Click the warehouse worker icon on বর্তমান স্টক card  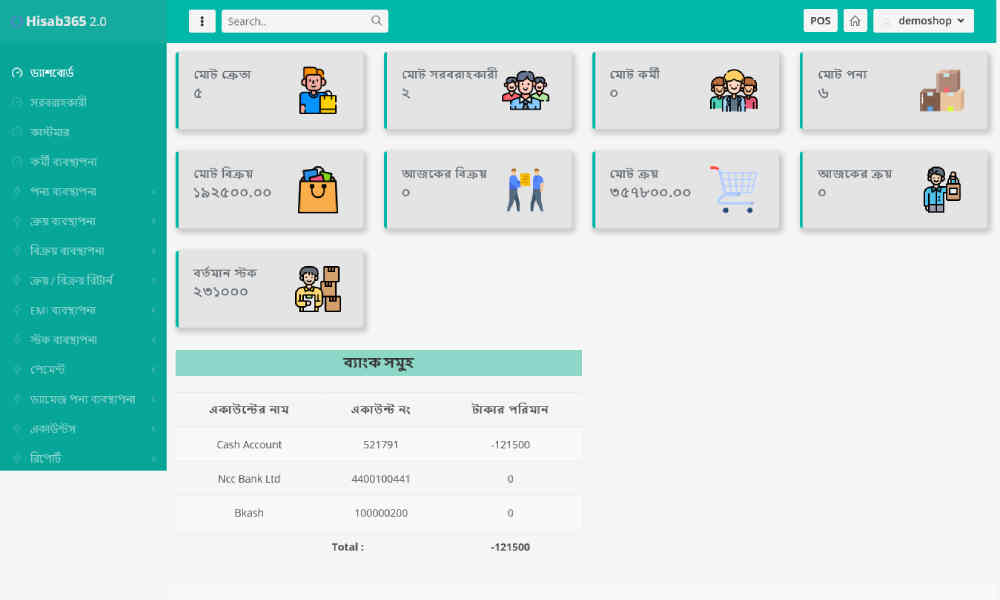(317, 289)
